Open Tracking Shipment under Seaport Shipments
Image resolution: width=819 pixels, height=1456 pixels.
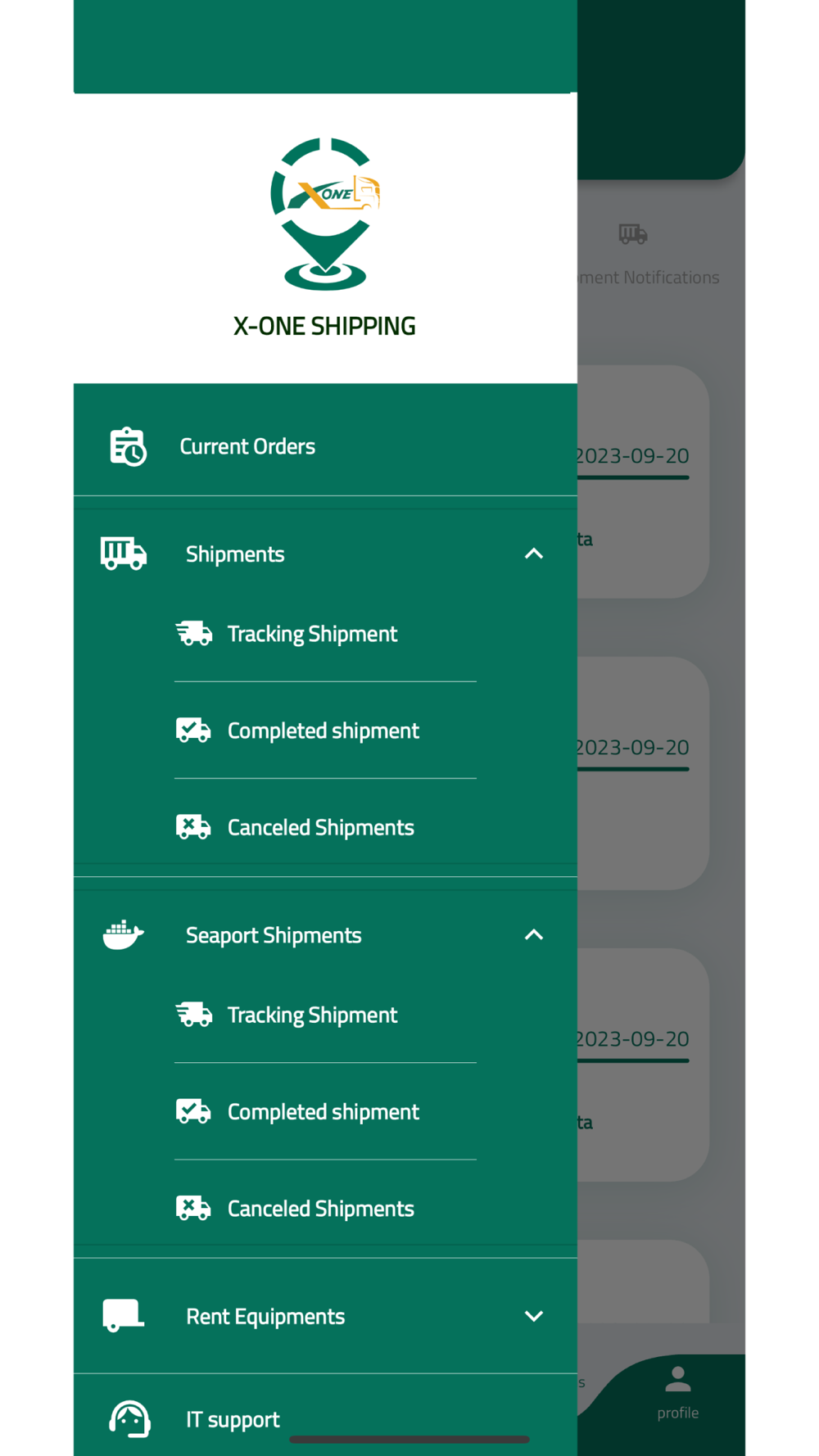[x=312, y=1015]
